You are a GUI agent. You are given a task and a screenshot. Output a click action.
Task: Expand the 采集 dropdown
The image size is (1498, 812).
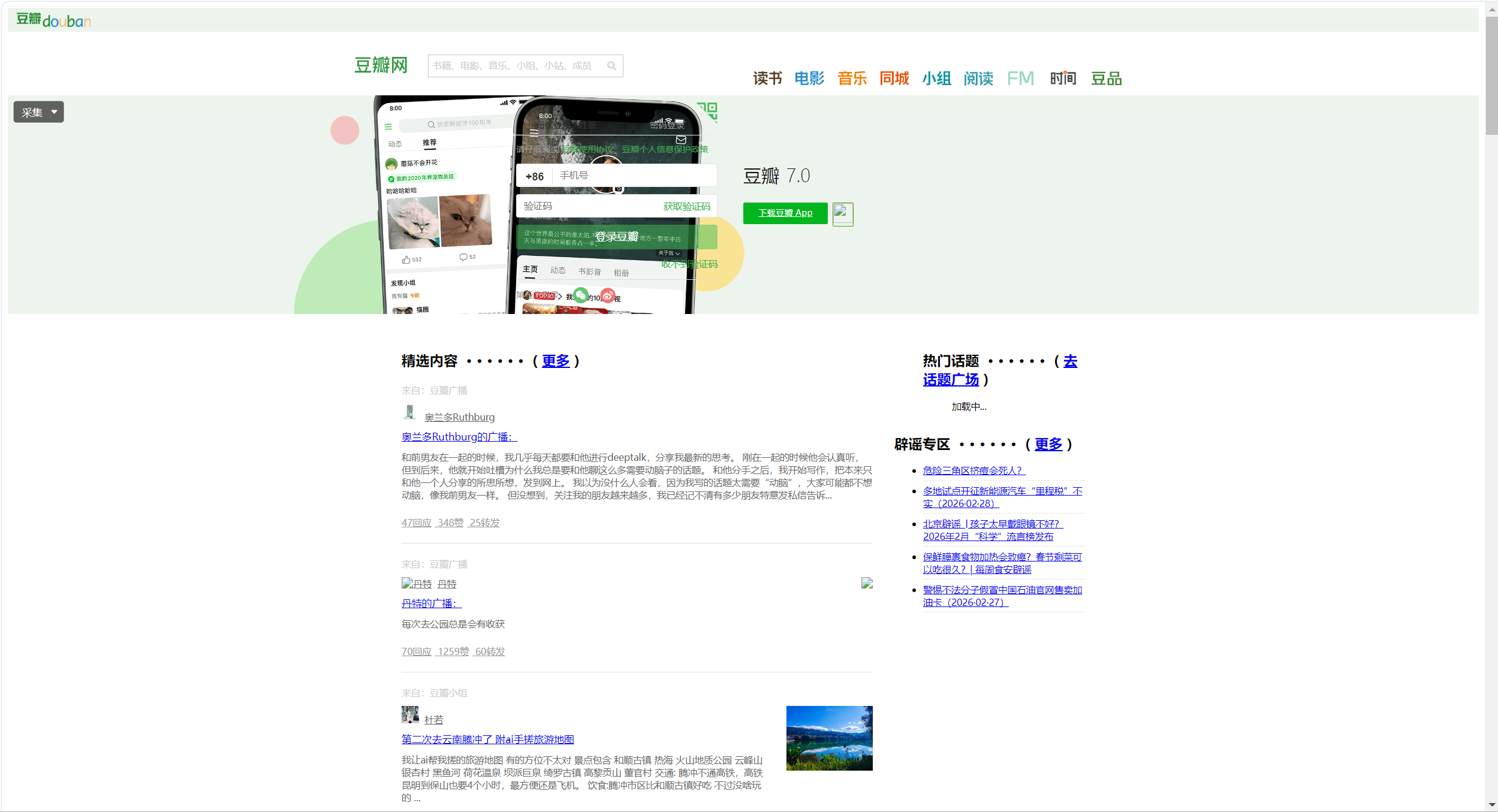[38, 111]
